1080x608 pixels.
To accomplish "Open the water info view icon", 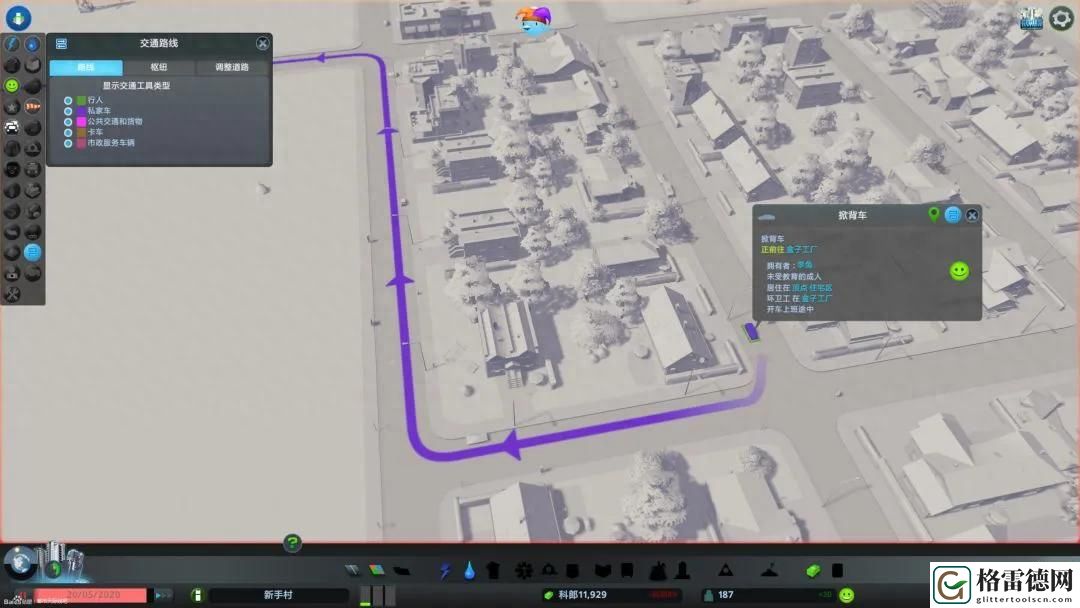I will 32,44.
